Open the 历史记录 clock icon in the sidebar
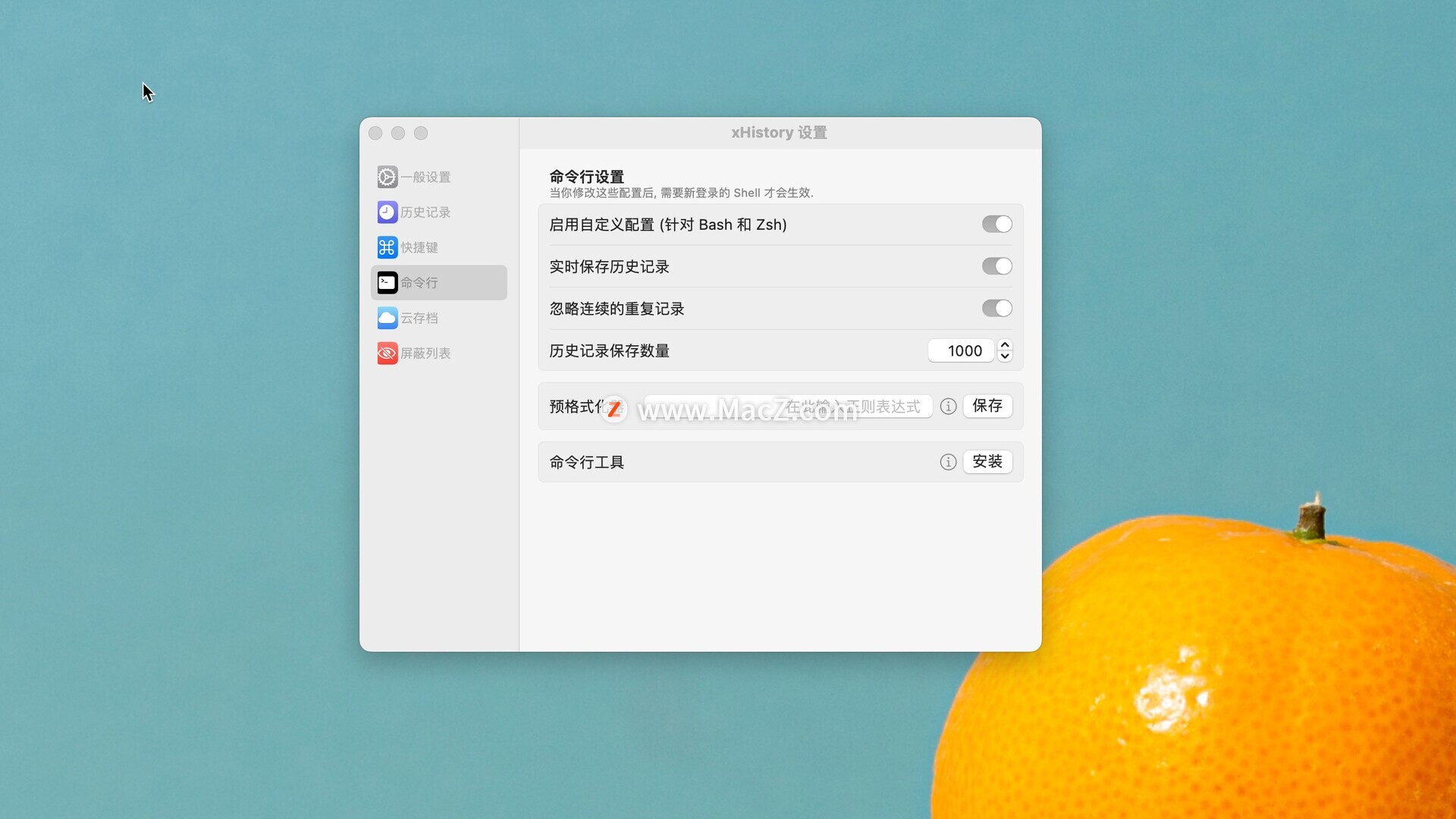The height and width of the screenshot is (819, 1456). point(387,212)
